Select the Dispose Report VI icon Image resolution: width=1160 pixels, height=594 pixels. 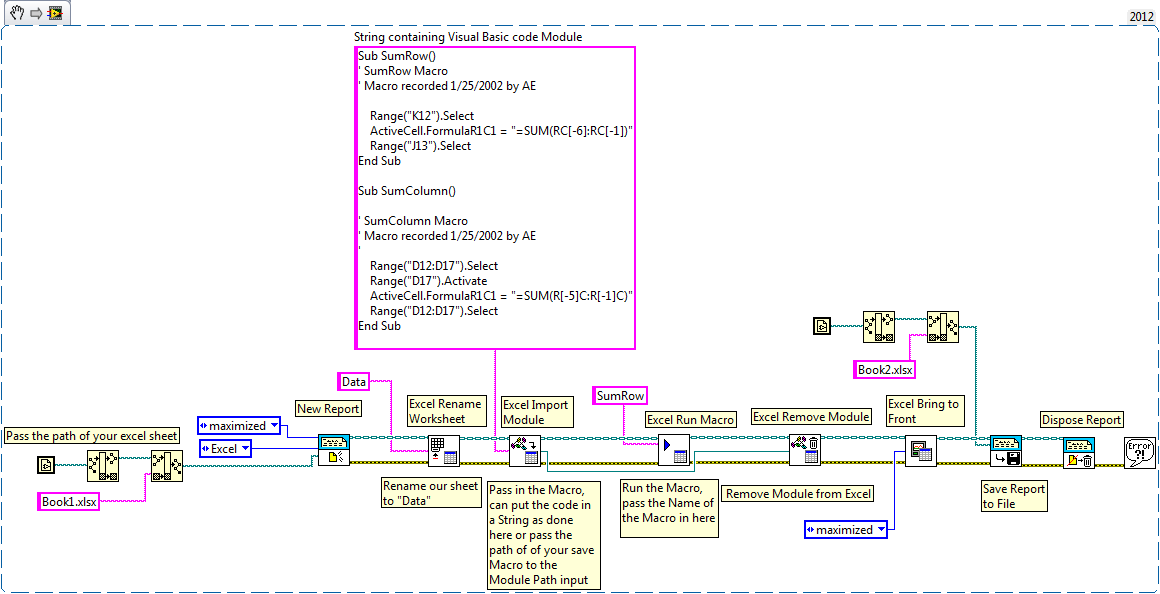tap(1080, 455)
